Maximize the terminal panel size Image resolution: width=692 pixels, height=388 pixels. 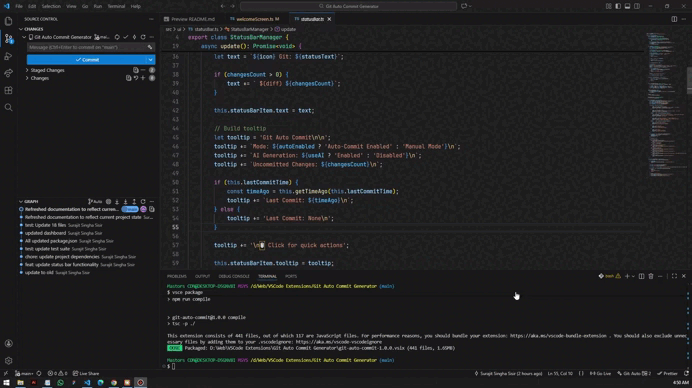point(674,276)
